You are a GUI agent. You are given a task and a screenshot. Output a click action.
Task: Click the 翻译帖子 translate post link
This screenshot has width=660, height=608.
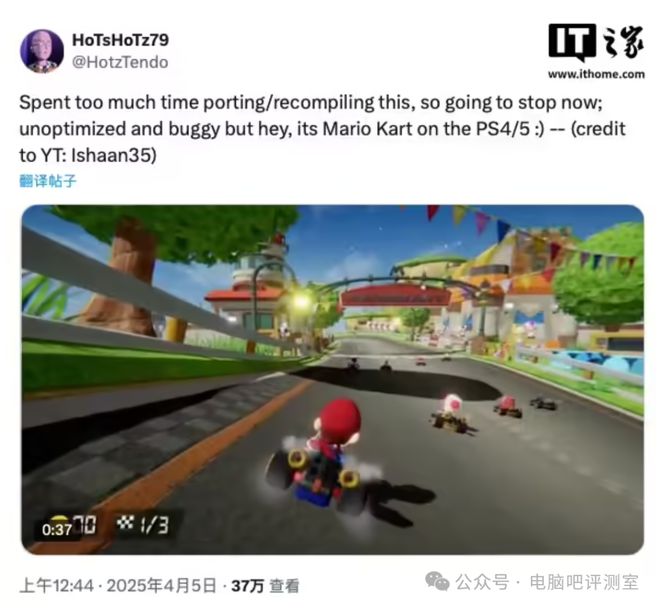pyautogui.click(x=48, y=181)
